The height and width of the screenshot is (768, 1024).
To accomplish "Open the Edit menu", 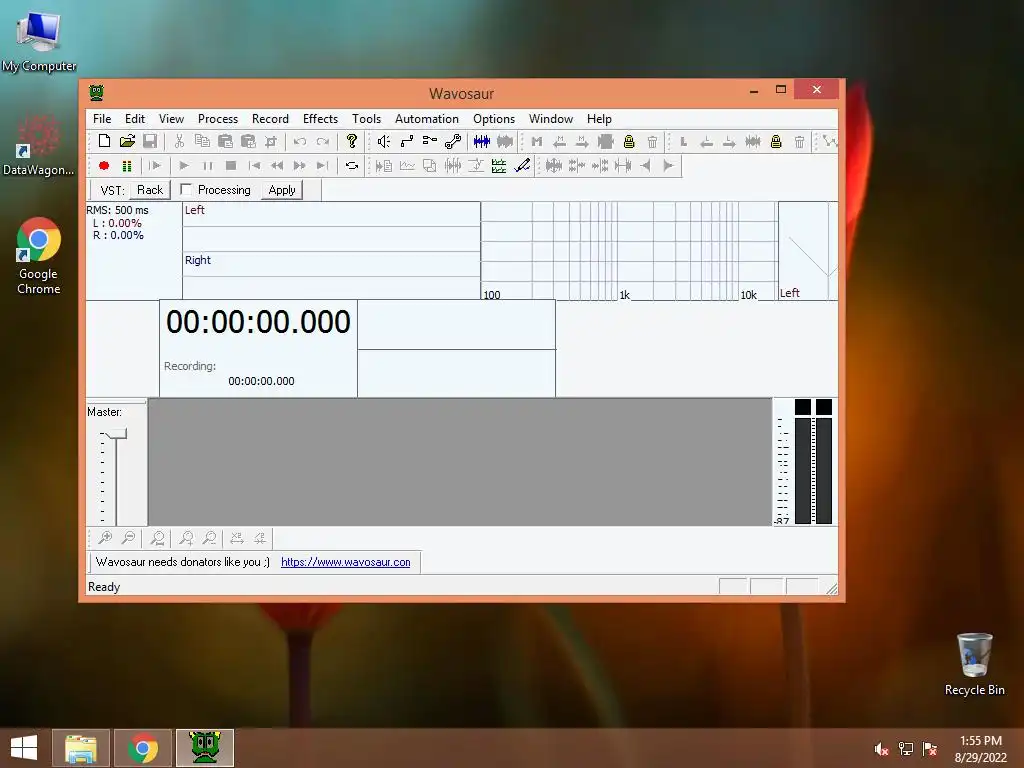I will [x=135, y=119].
